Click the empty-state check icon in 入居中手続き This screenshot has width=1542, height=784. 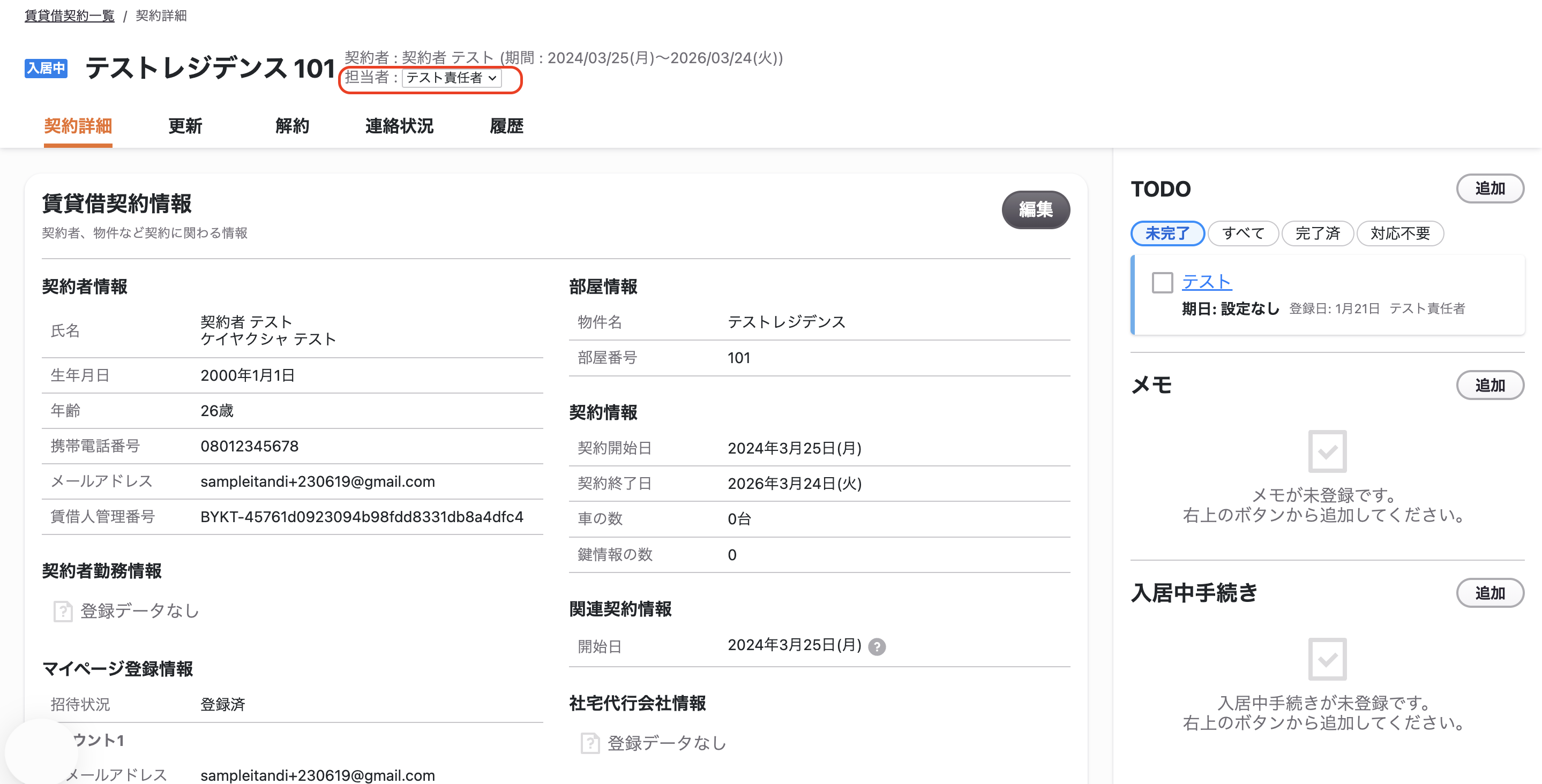(1327, 659)
